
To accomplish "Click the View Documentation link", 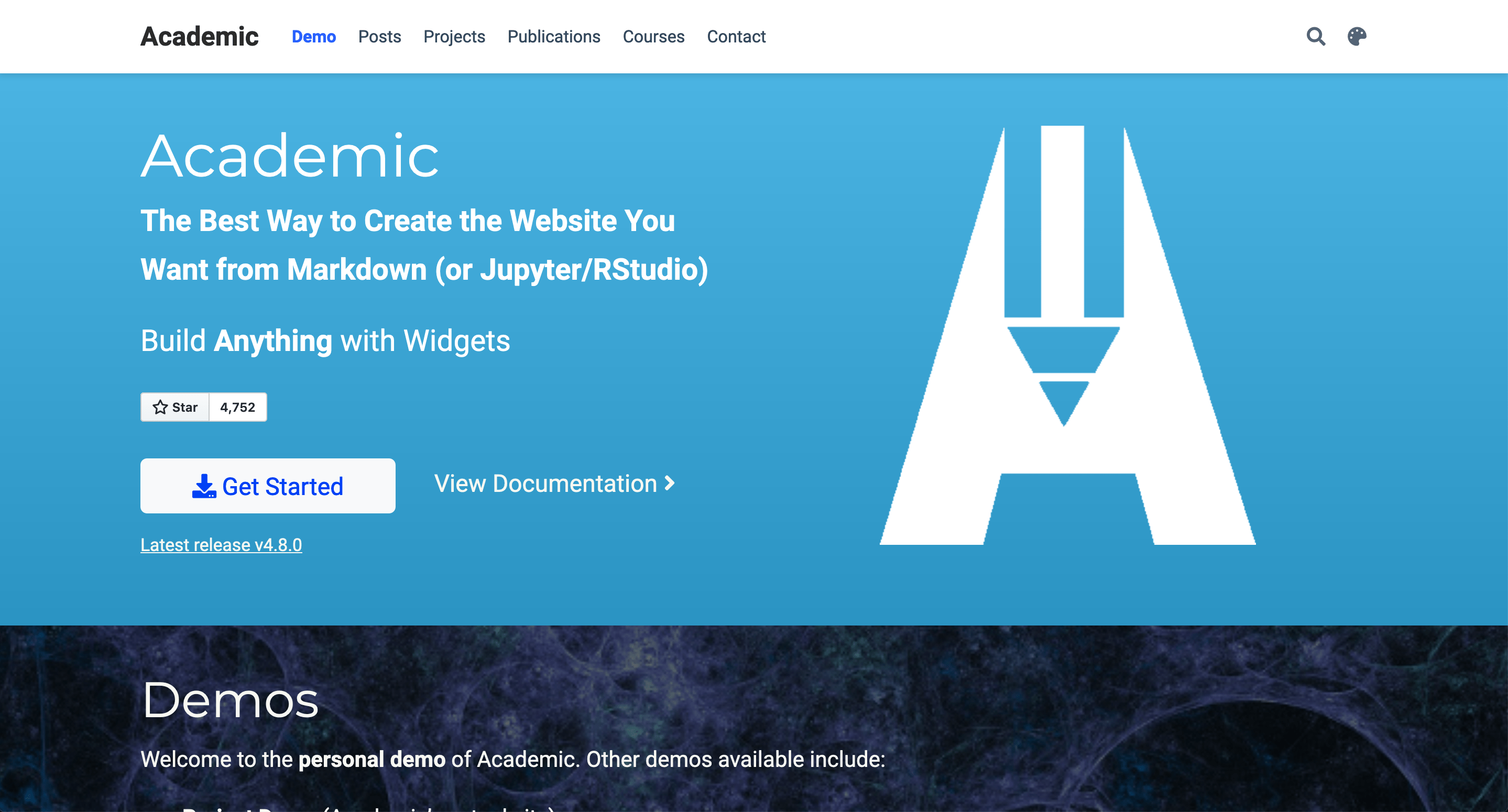I will [554, 483].
